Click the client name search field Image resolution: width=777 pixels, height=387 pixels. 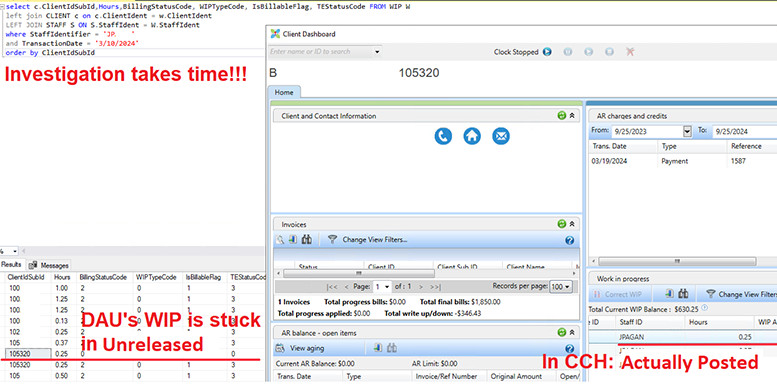[321, 52]
